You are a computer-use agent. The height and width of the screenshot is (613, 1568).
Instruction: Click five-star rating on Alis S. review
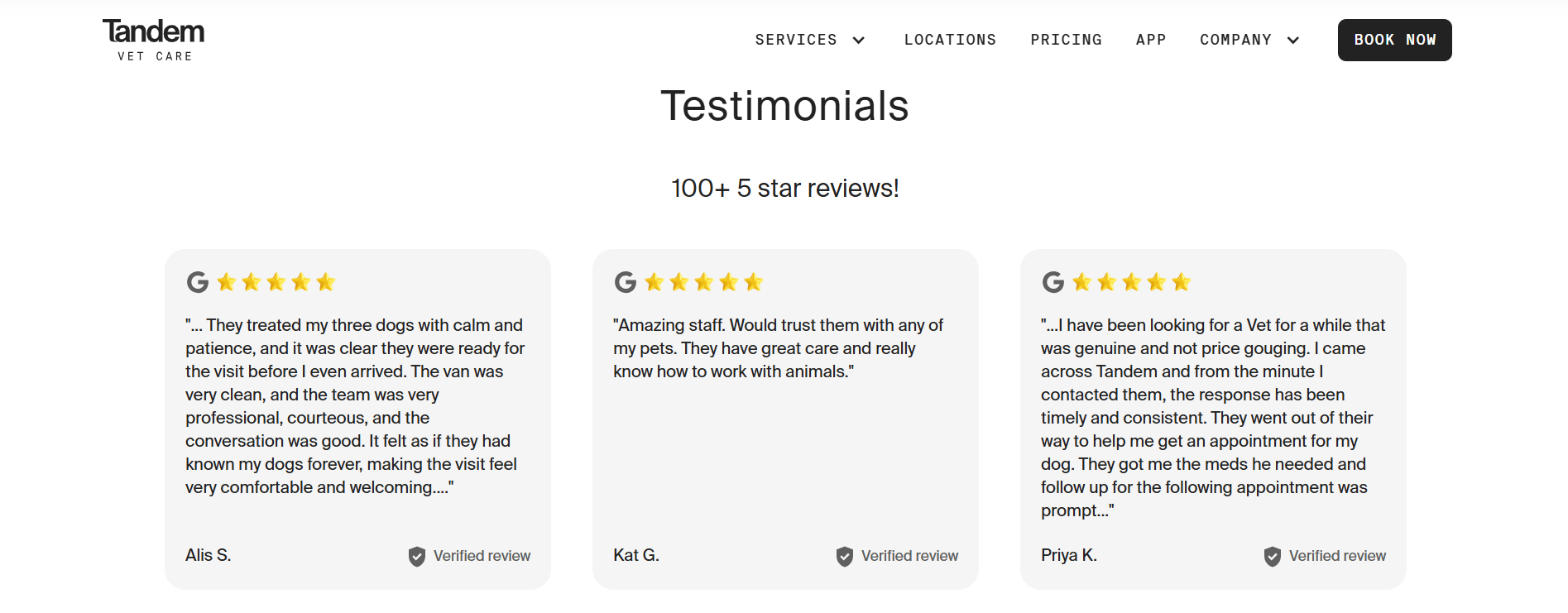pos(276,282)
